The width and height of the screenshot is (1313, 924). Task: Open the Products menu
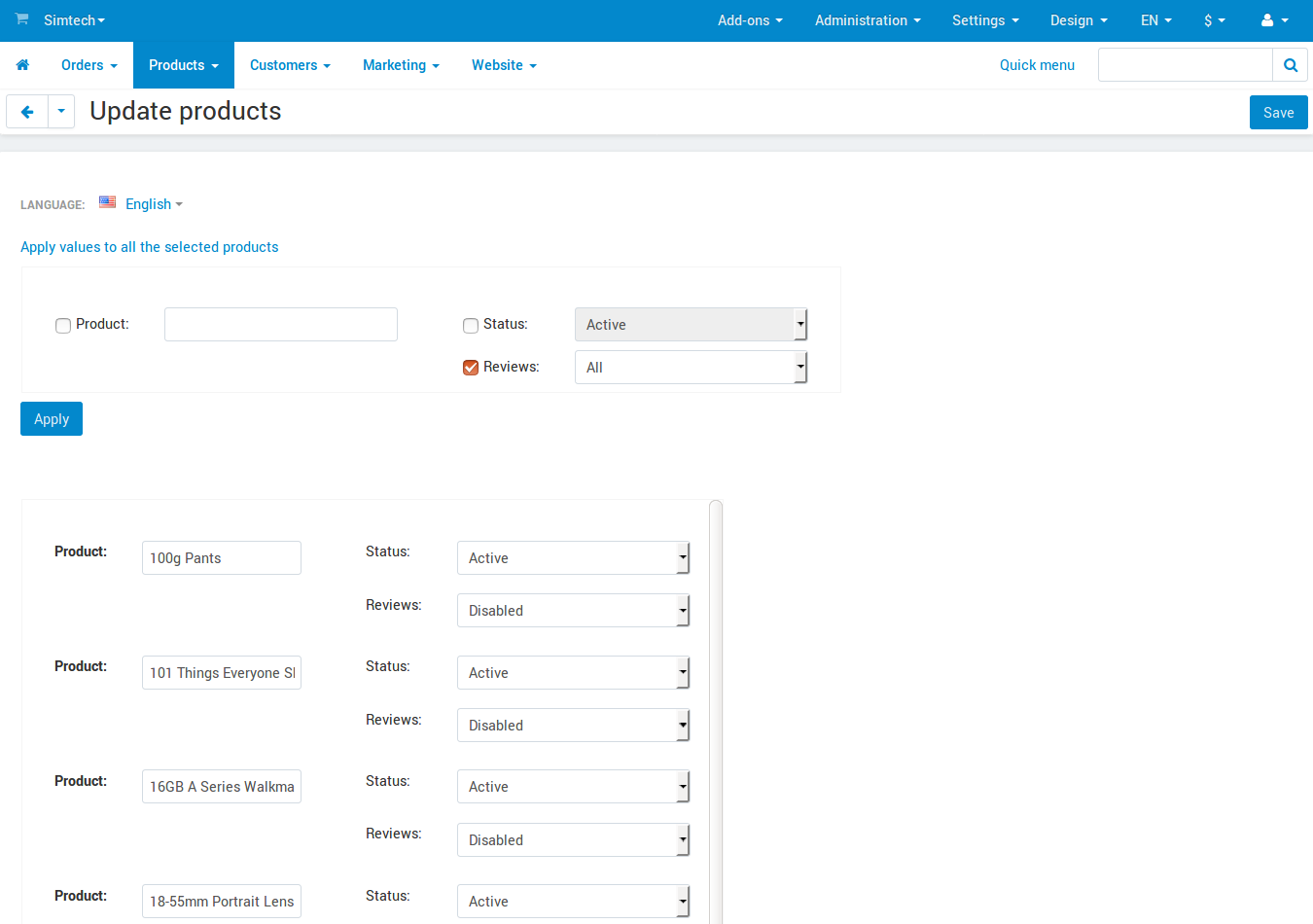[x=184, y=65]
